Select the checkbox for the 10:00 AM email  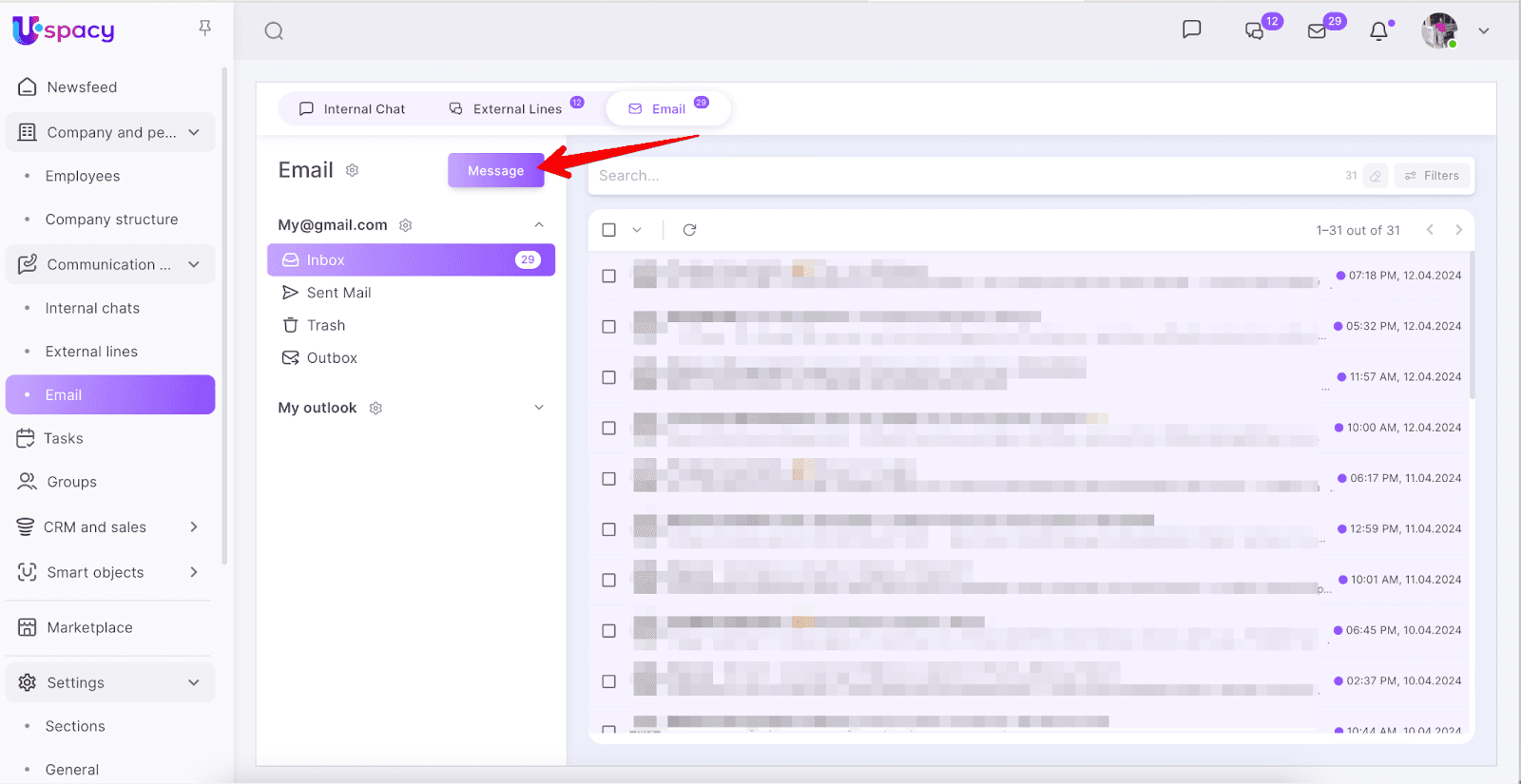click(609, 428)
